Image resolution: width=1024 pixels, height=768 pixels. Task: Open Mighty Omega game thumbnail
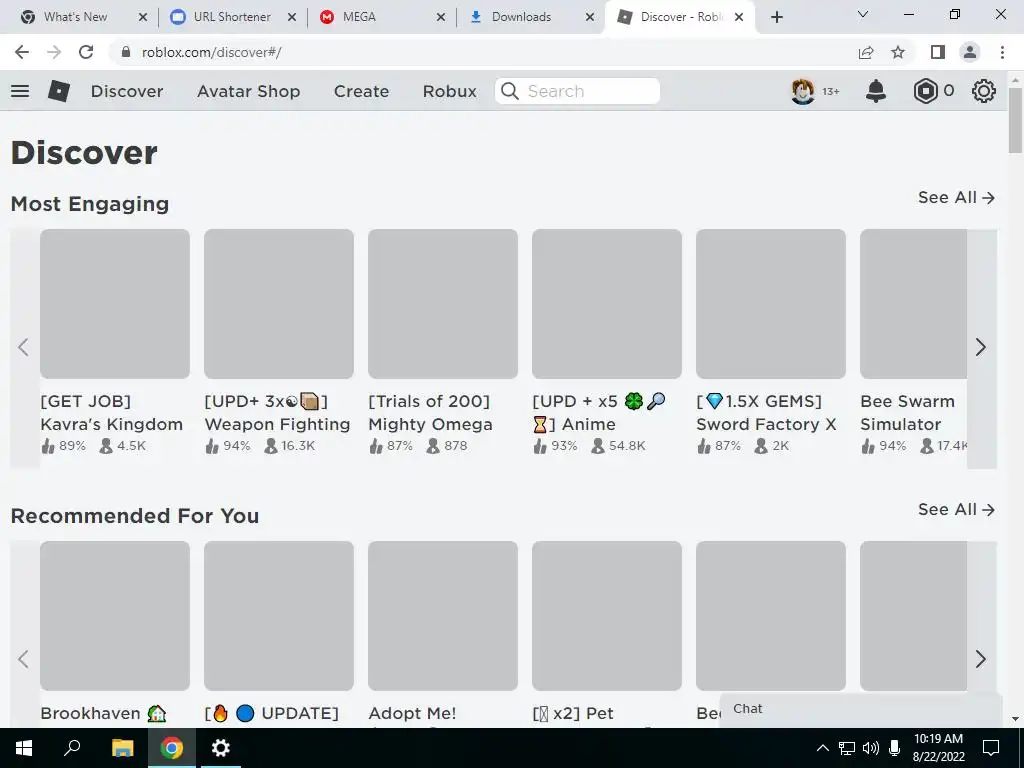pyautogui.click(x=443, y=304)
